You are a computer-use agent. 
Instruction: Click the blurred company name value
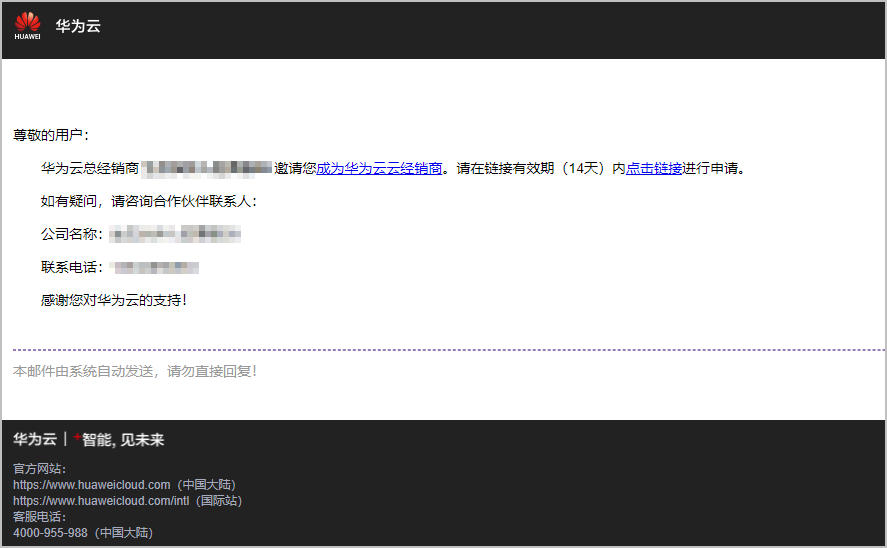pyautogui.click(x=175, y=234)
